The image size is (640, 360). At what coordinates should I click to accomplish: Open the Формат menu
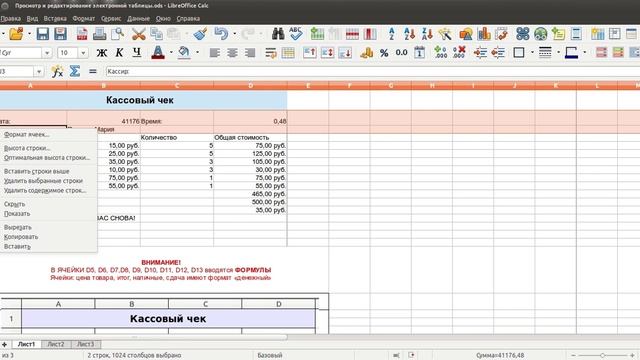pos(84,18)
